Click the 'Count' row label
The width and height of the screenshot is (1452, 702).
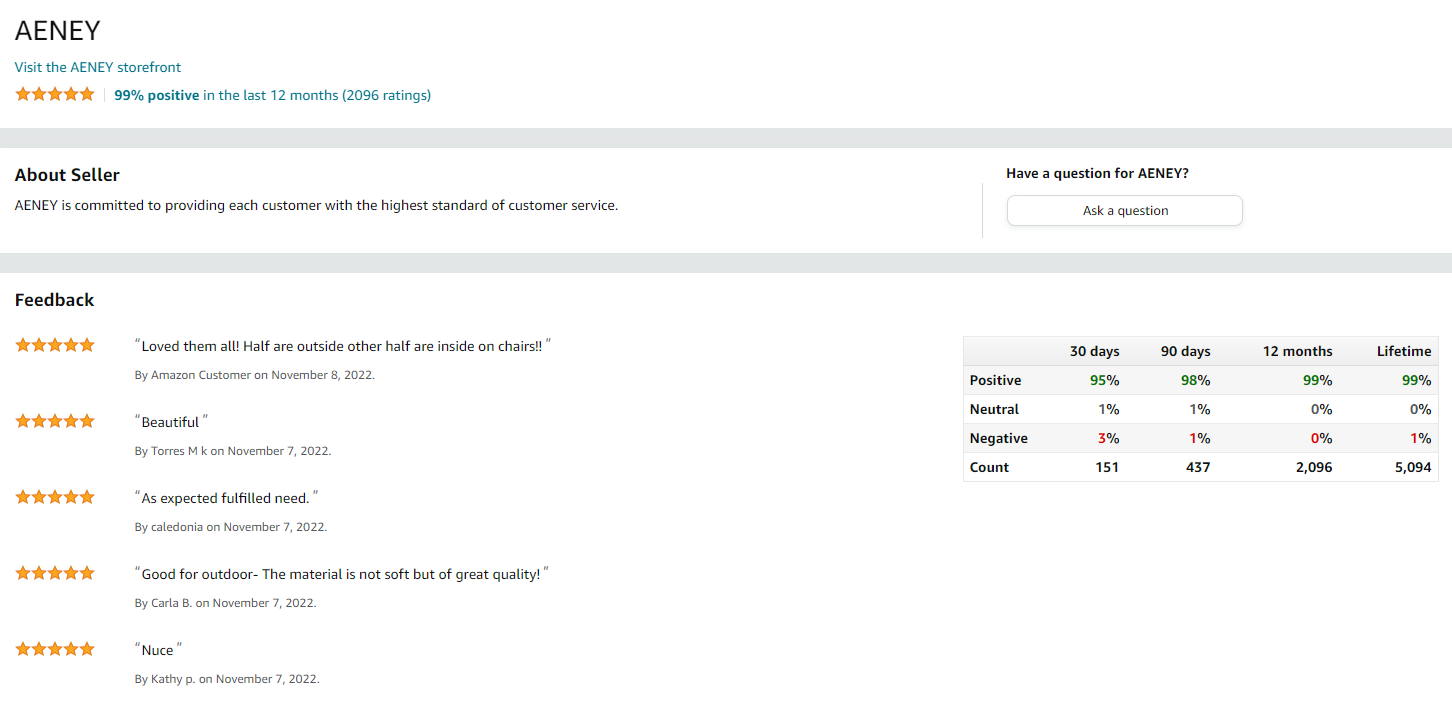pyautogui.click(x=990, y=467)
